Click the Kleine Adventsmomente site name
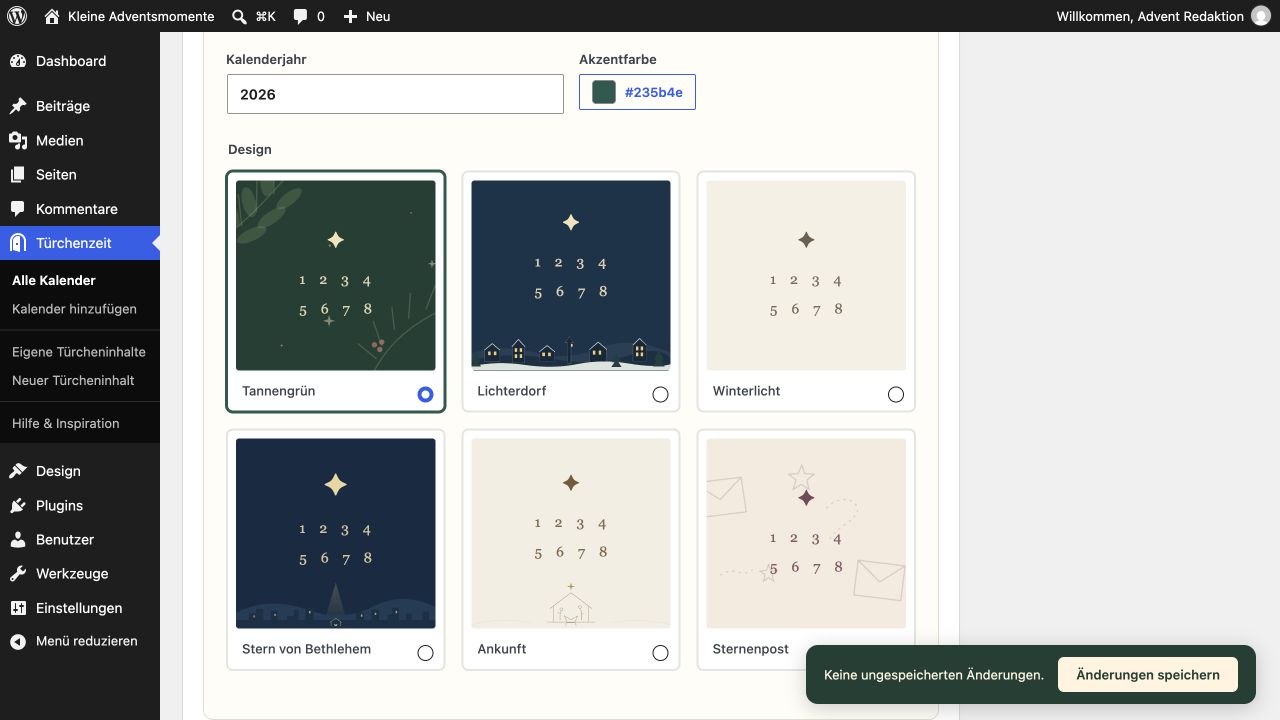Screen dimensions: 1280x720 coord(141,16)
